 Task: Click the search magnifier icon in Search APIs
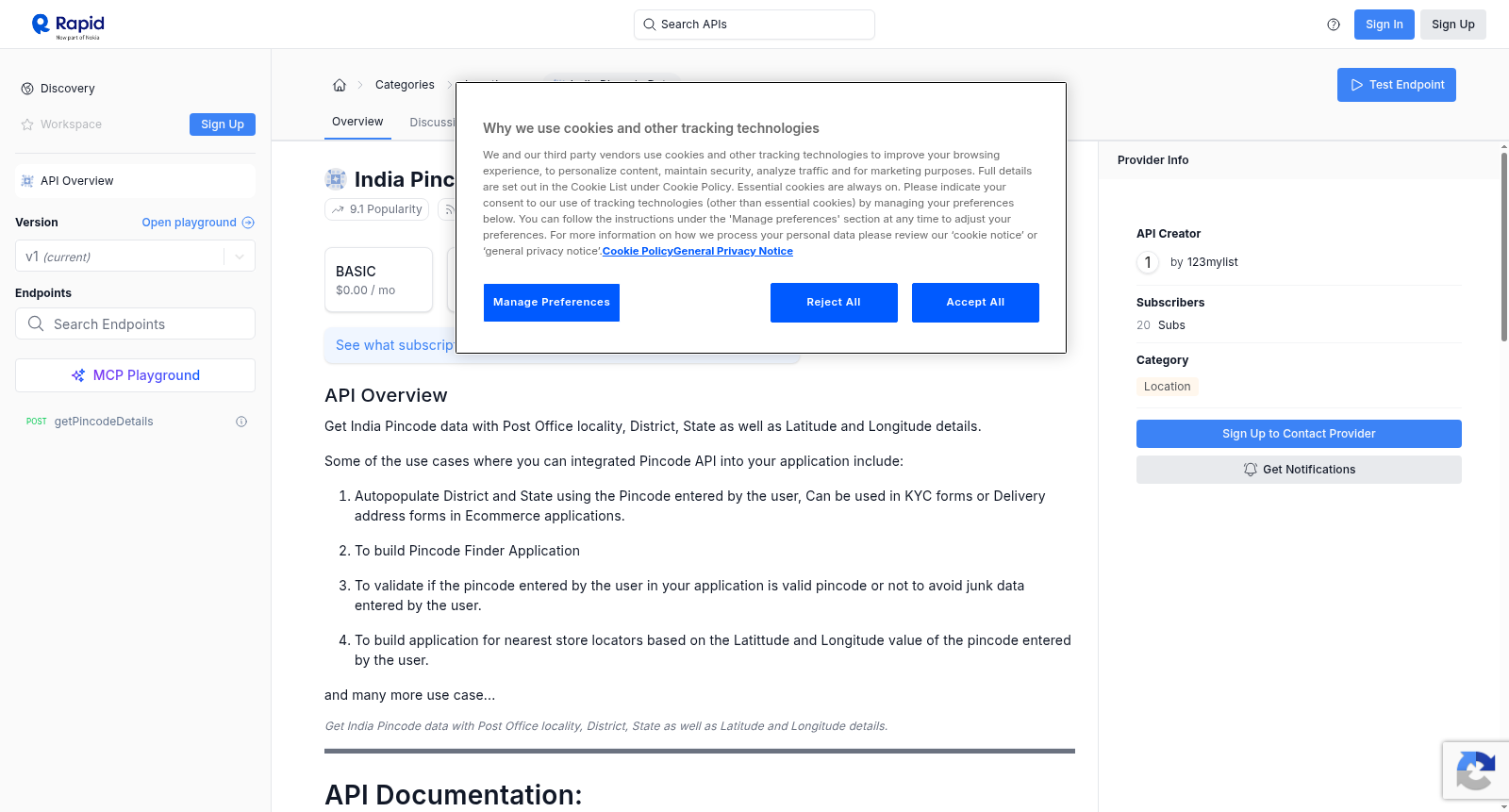(x=650, y=25)
